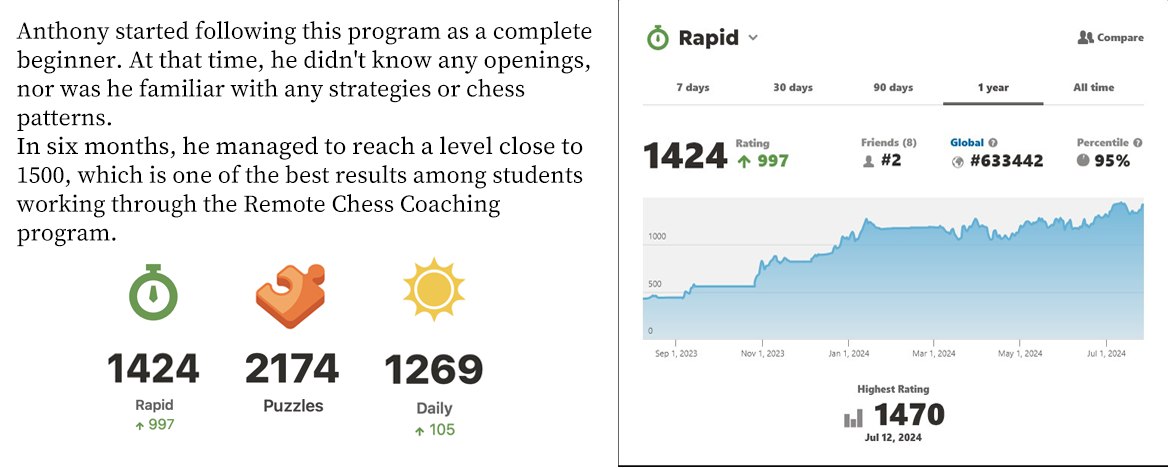Click the Global rank help icon
This screenshot has height=468, width=1168.
(x=993, y=143)
